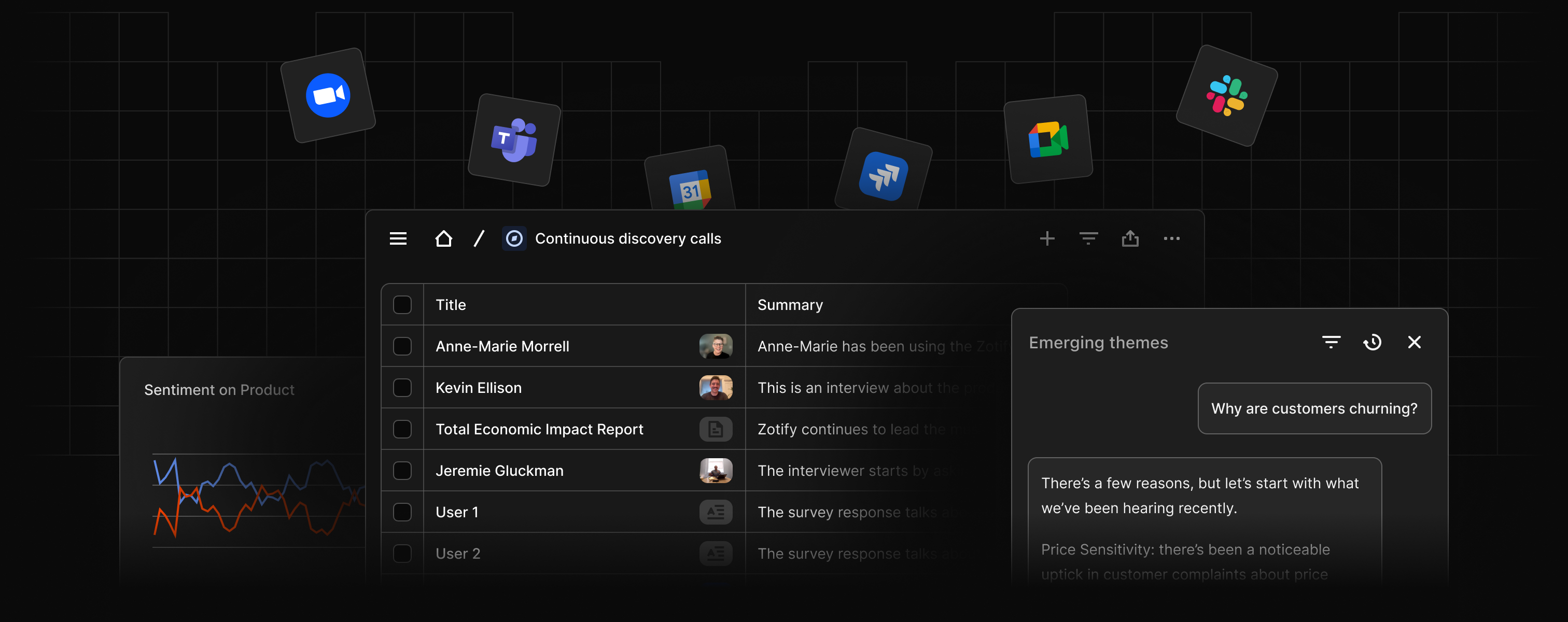Filter the Emerging themes panel
This screenshot has height=622, width=1568.
pyautogui.click(x=1331, y=343)
